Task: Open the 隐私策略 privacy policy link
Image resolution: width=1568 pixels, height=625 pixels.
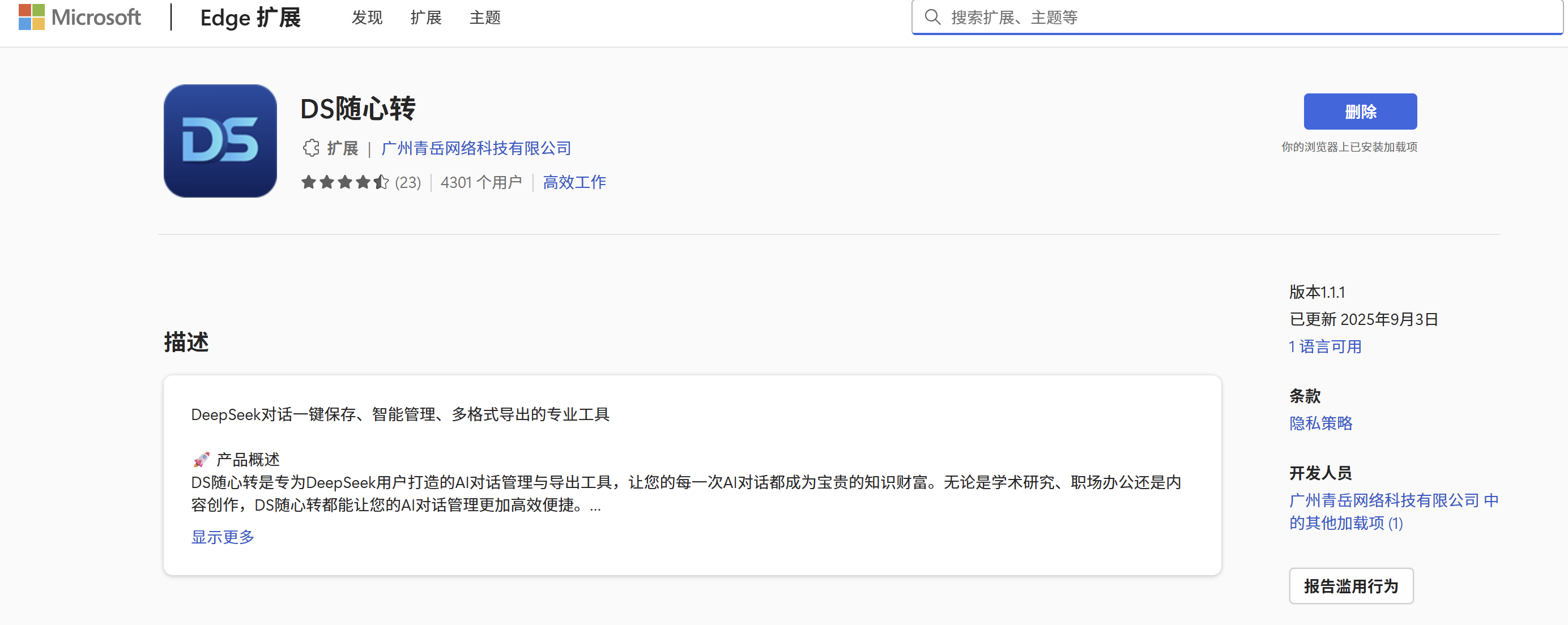Action: tap(1320, 423)
